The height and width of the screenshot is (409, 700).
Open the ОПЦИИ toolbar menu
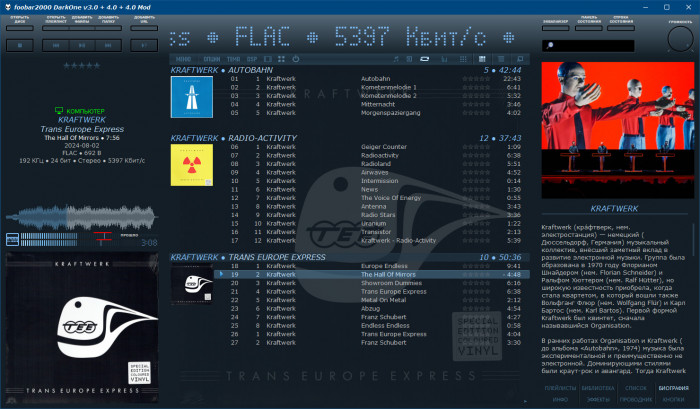point(212,59)
